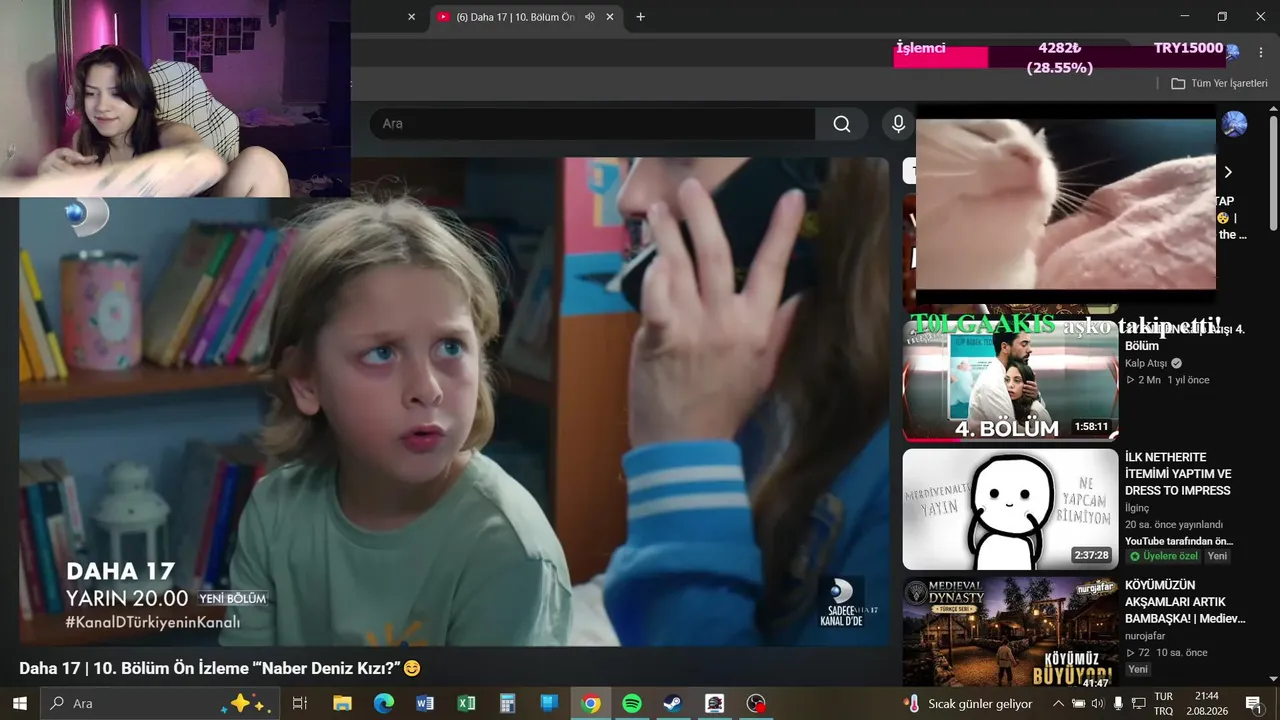The width and height of the screenshot is (1280, 720).
Task: Open the round recording app taskbar icon
Action: click(756, 703)
